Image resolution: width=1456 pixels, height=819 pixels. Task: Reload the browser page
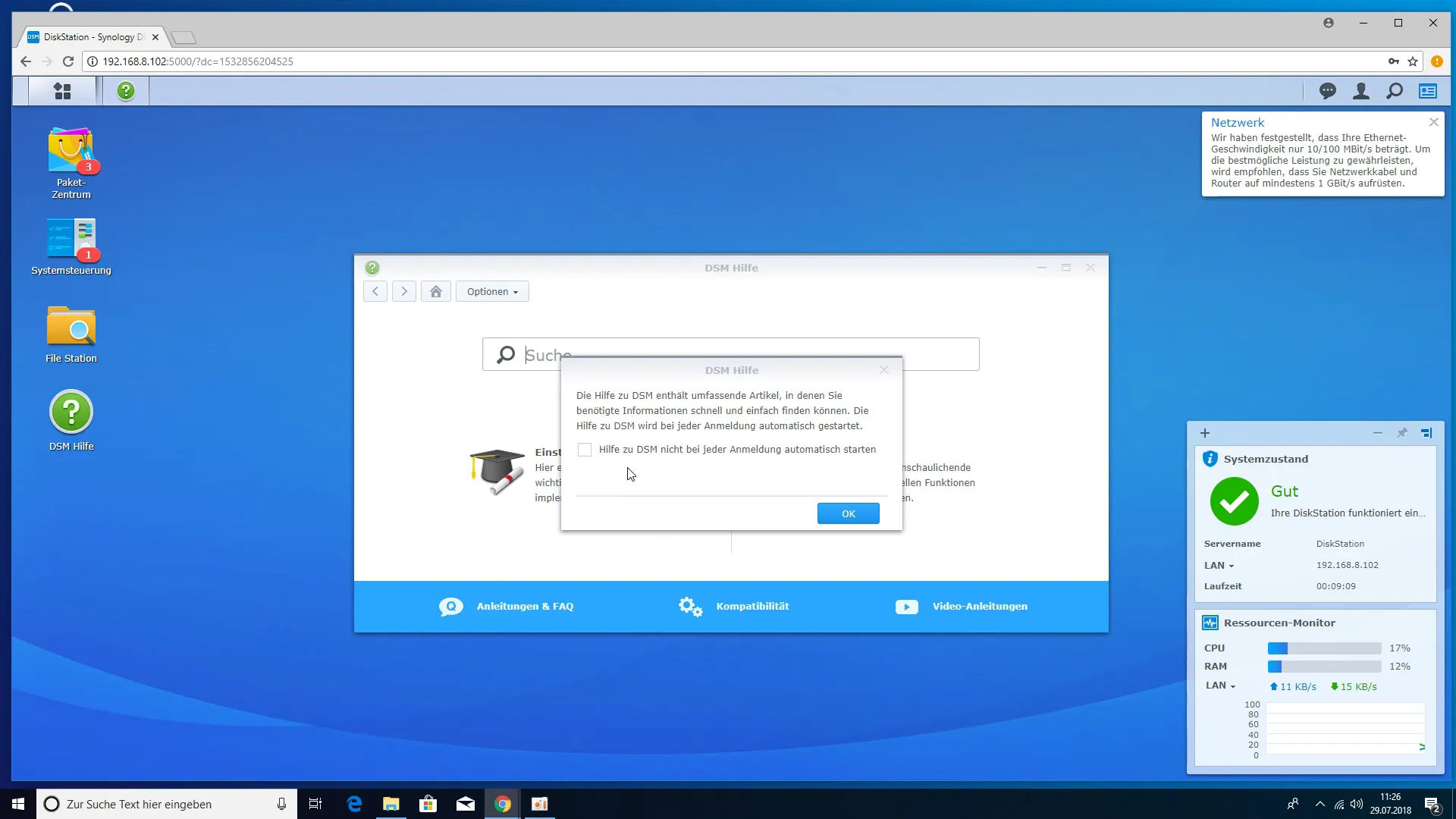point(68,61)
